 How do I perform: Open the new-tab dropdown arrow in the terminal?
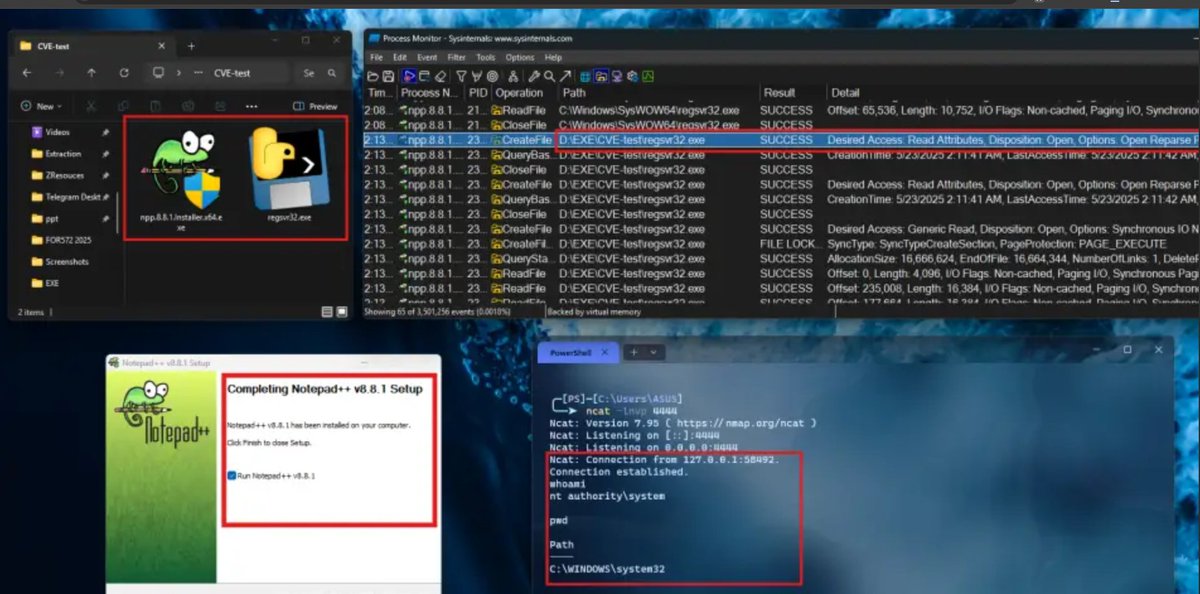tap(655, 352)
